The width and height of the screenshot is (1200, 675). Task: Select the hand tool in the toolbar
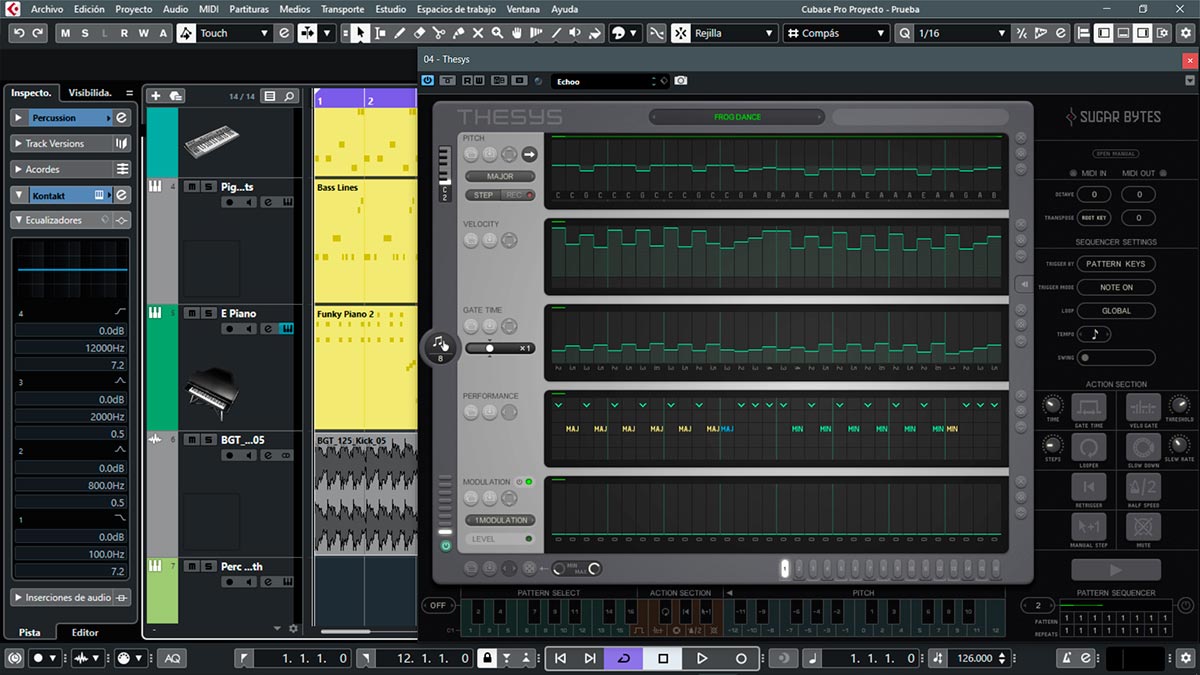517,33
